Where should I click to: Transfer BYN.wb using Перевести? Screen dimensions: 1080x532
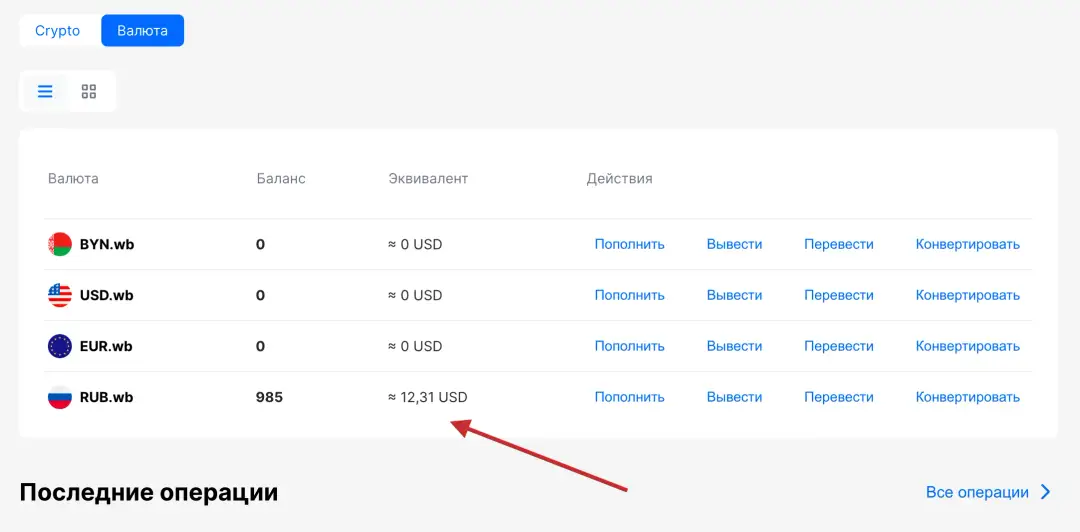point(838,244)
